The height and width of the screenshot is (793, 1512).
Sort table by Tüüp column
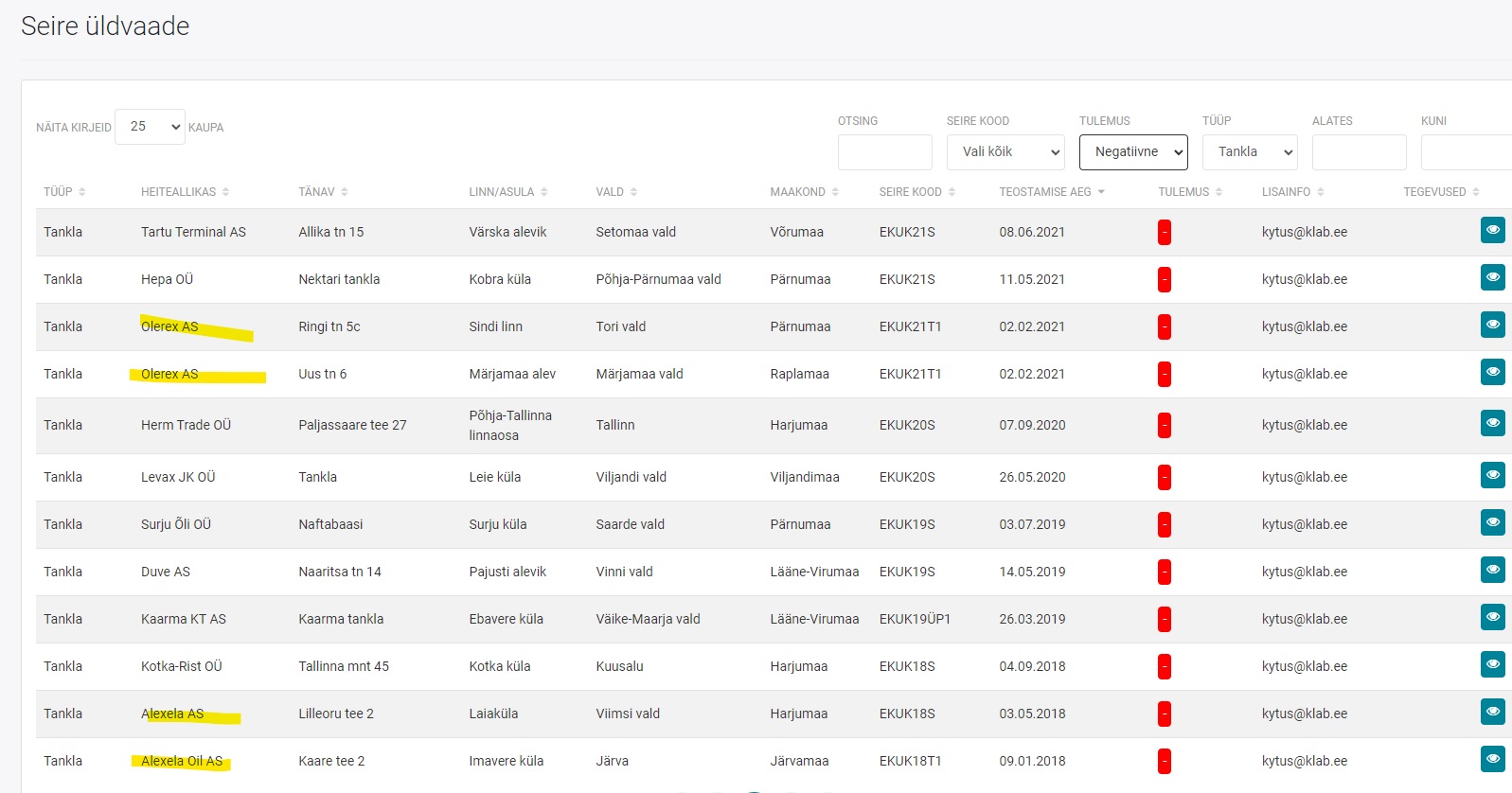pos(64,191)
